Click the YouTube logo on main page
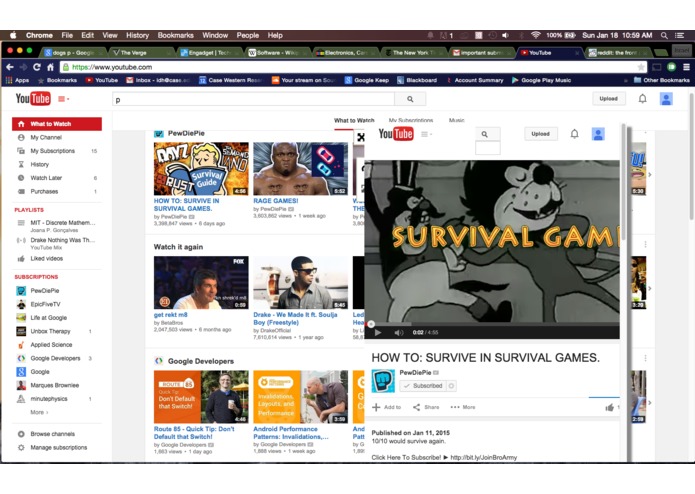Image resolution: width=695 pixels, height=494 pixels. coord(33,98)
